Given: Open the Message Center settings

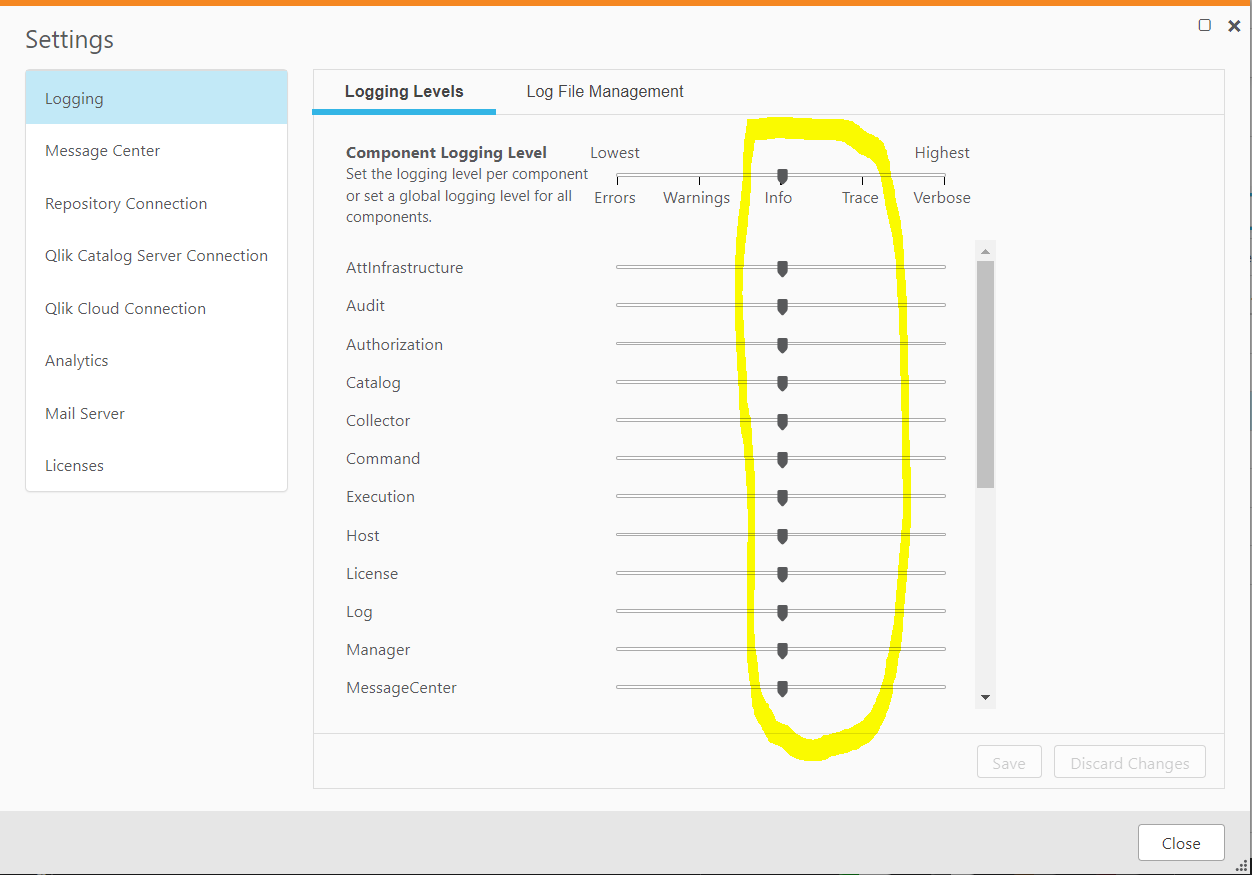Looking at the screenshot, I should [x=156, y=151].
